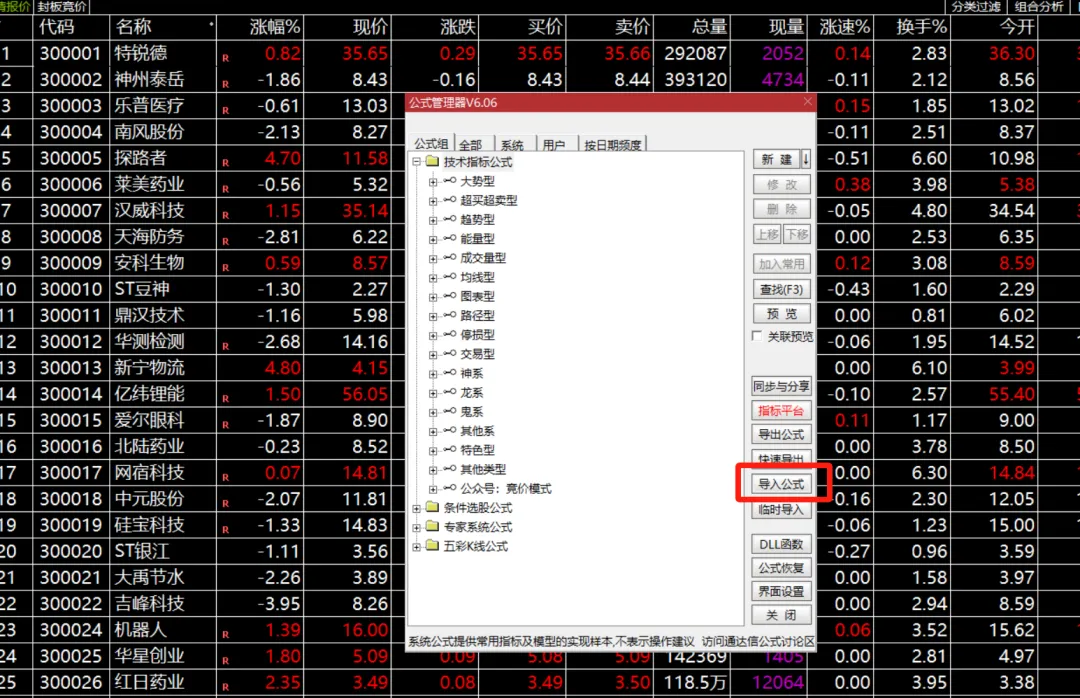This screenshot has width=1080, height=698.
Task: Click the node icon beside 其他类型
Action: pyautogui.click(x=449, y=469)
